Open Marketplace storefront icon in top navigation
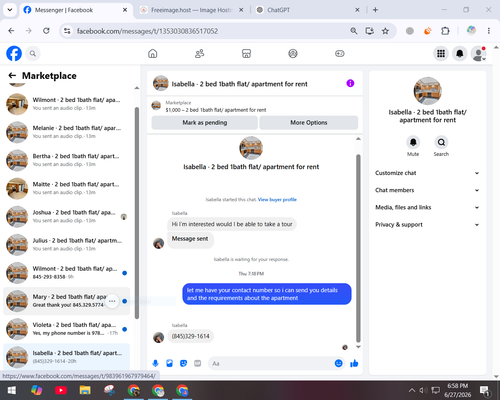This screenshot has height=400, width=500. [x=246, y=53]
